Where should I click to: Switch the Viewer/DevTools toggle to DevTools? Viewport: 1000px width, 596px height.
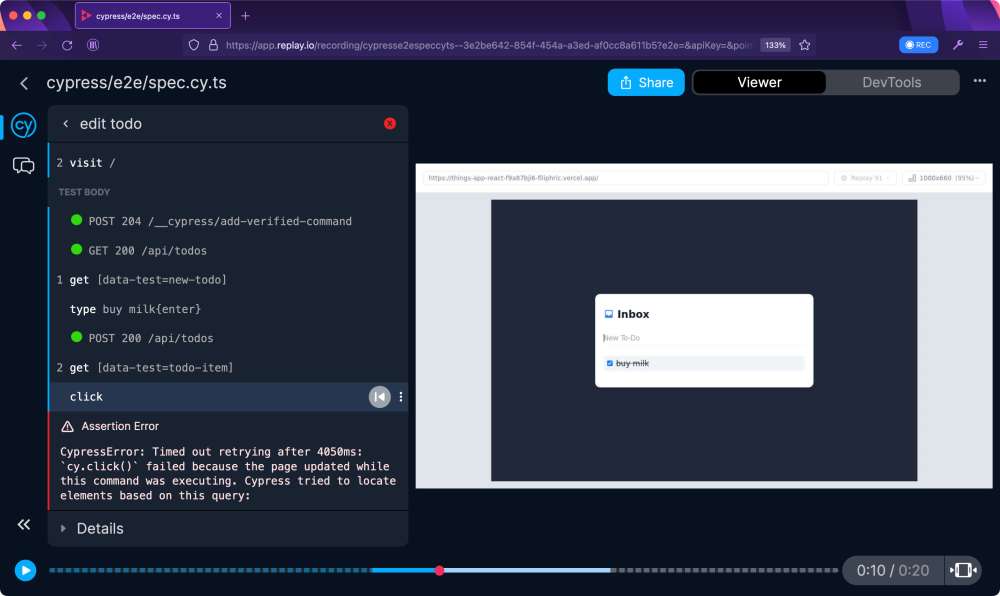pyautogui.click(x=889, y=82)
